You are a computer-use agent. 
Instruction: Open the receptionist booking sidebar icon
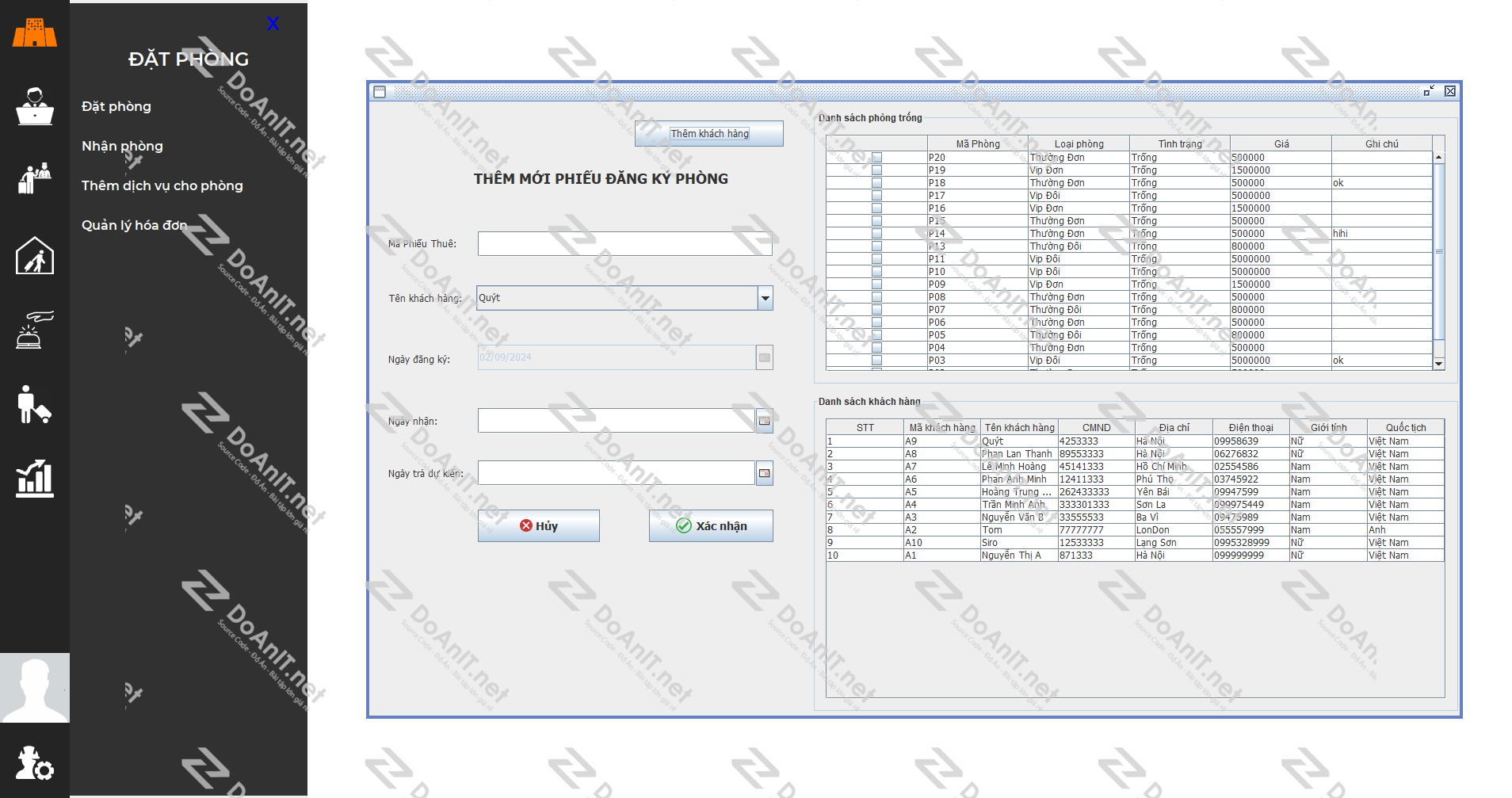tap(35, 106)
